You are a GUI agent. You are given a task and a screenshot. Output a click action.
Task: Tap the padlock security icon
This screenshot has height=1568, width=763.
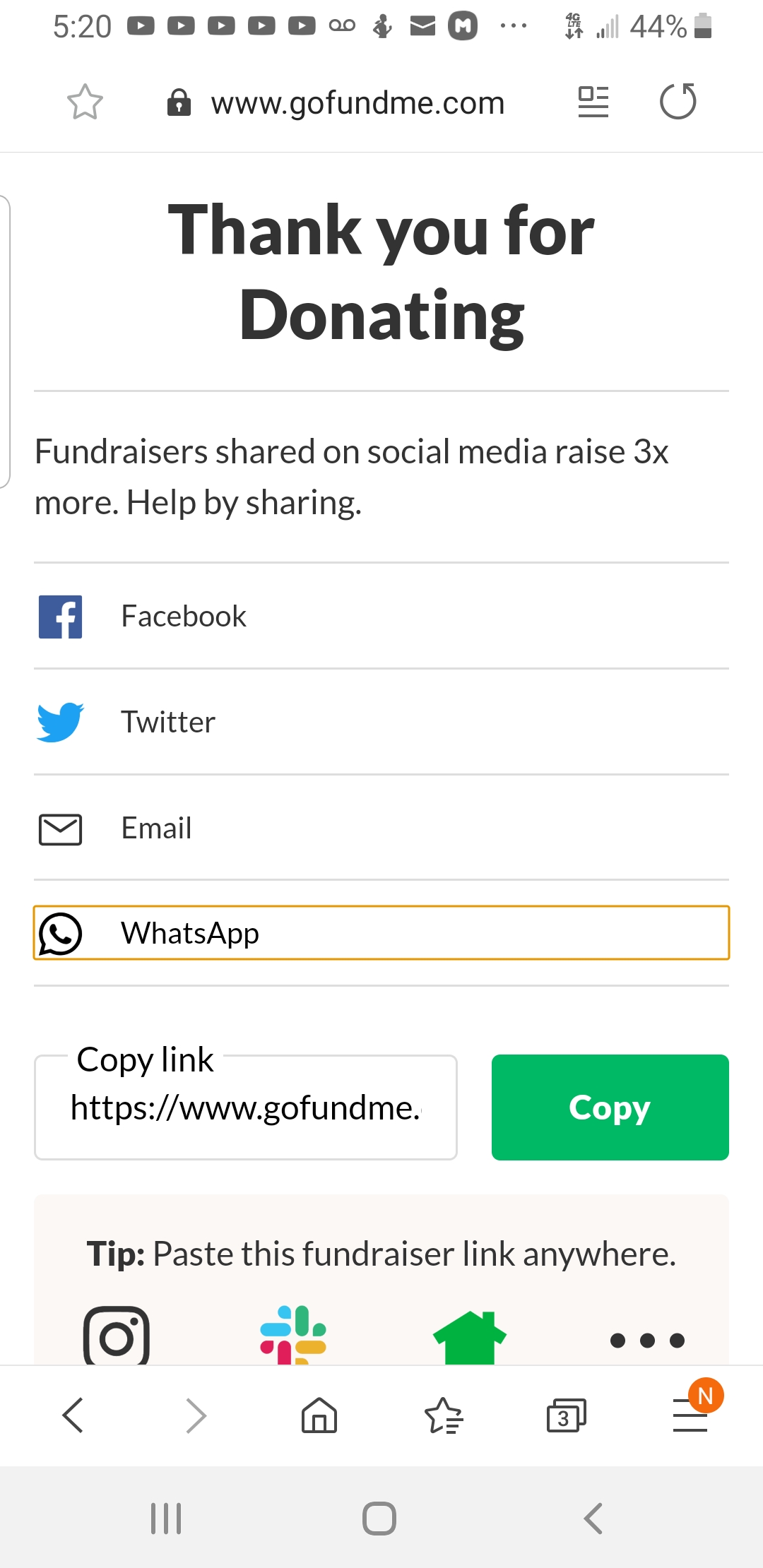coord(179,102)
